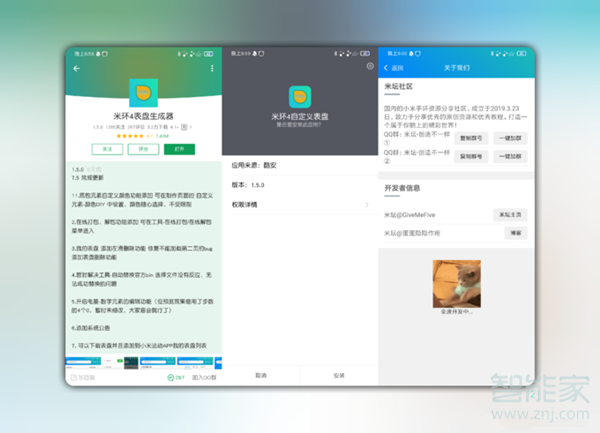600x433 pixels.
Task: Open 米坛主页 for 米坛@GiveMeFive
Action: (510, 215)
